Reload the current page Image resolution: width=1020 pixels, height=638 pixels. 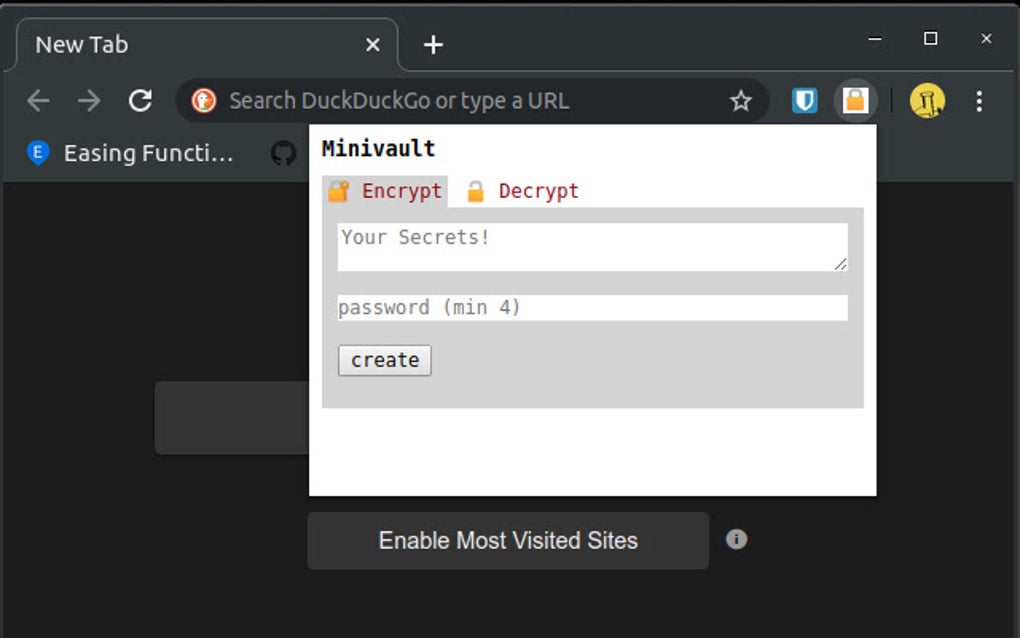point(141,100)
